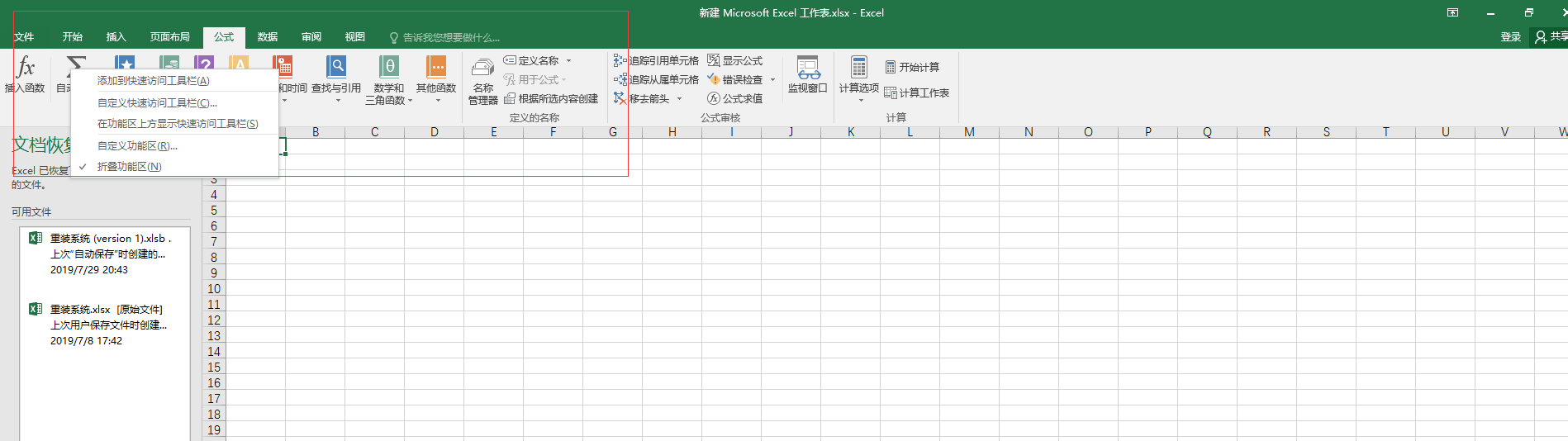Click Trace Precedents (追踪引用单元格)
Screen dimensions: 1568x441
(656, 60)
